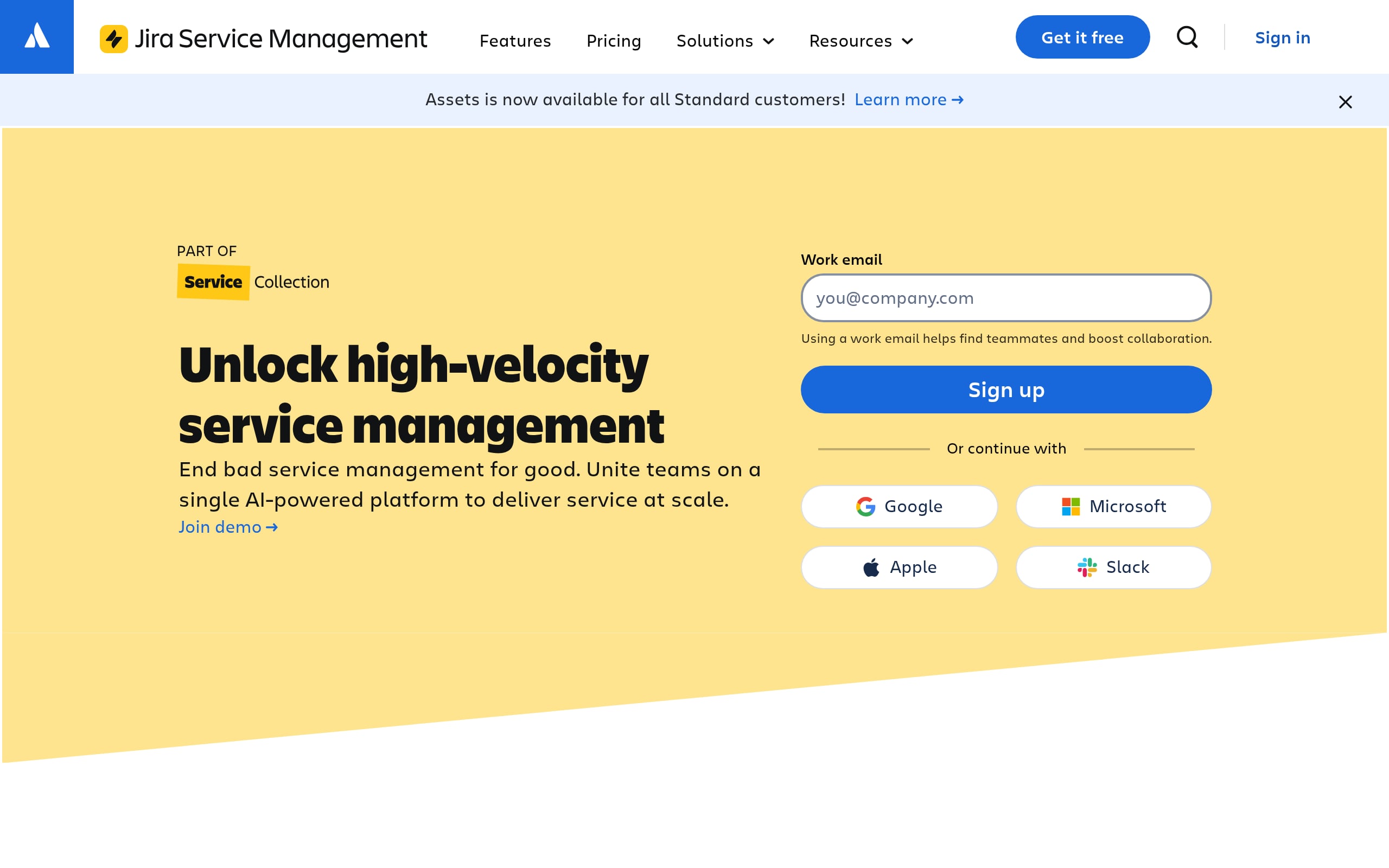The width and height of the screenshot is (1389, 868).
Task: Click the 'Work email' label
Action: 842,259
